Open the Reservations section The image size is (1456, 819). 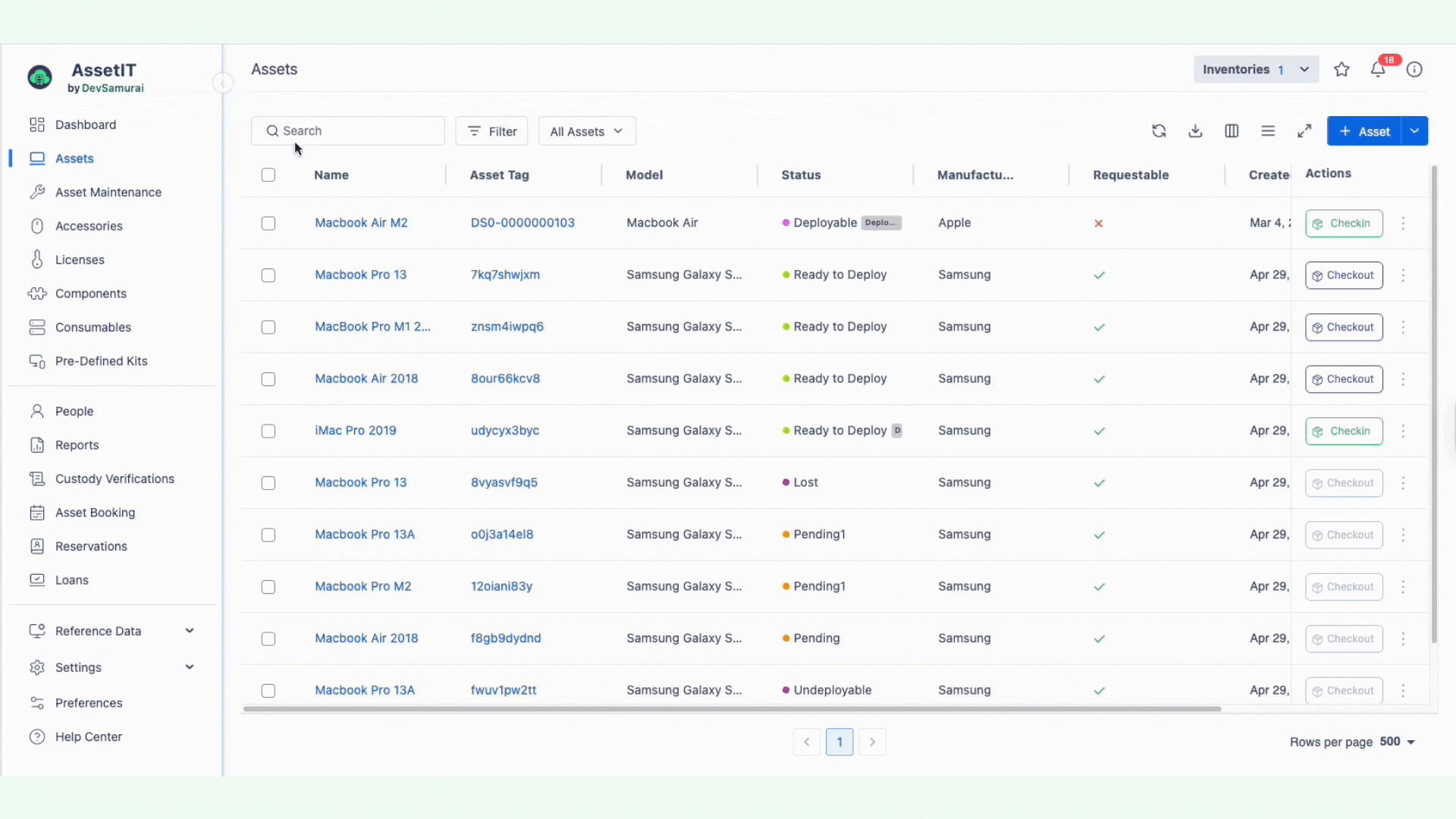point(91,546)
